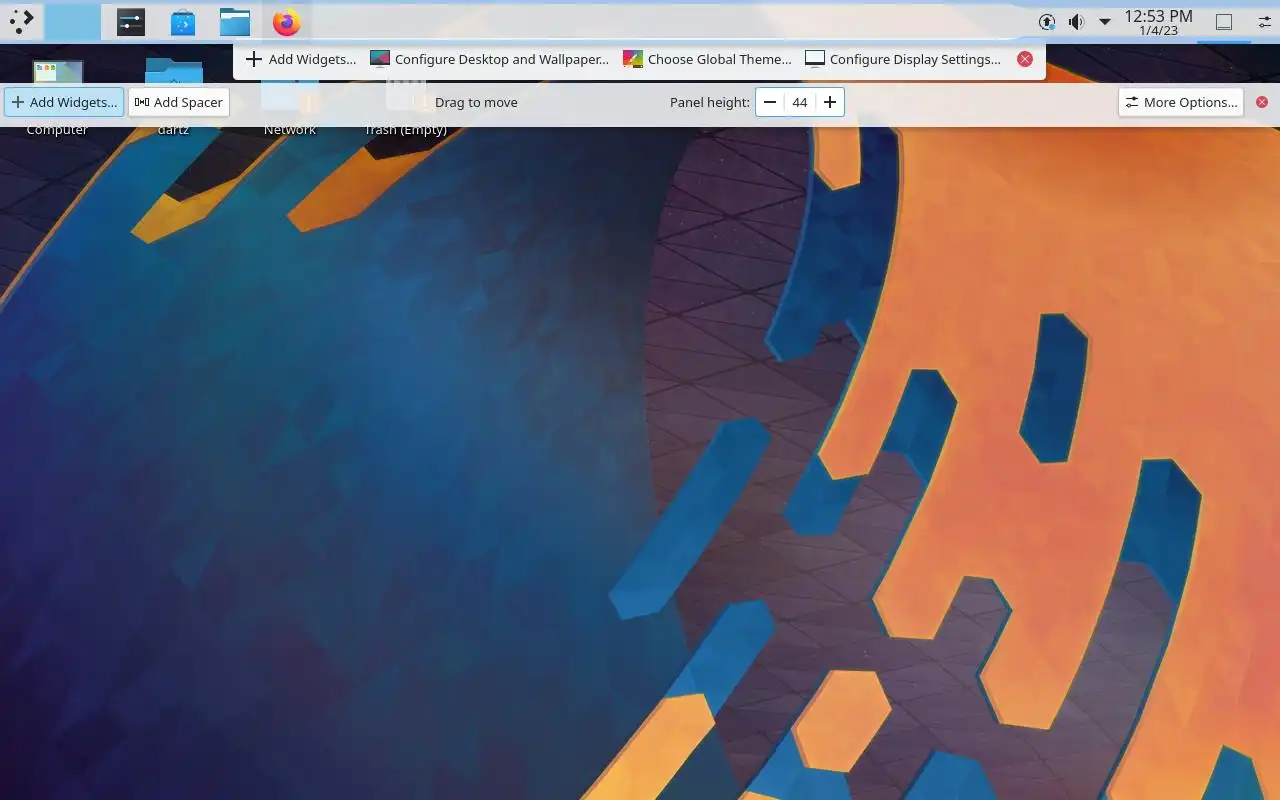Click the light blue pager widget in panel
Image resolution: width=1280 pixels, height=800 pixels.
click(x=73, y=22)
